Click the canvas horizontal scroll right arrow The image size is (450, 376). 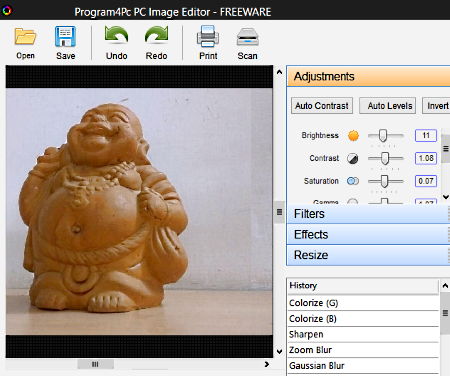[267, 364]
